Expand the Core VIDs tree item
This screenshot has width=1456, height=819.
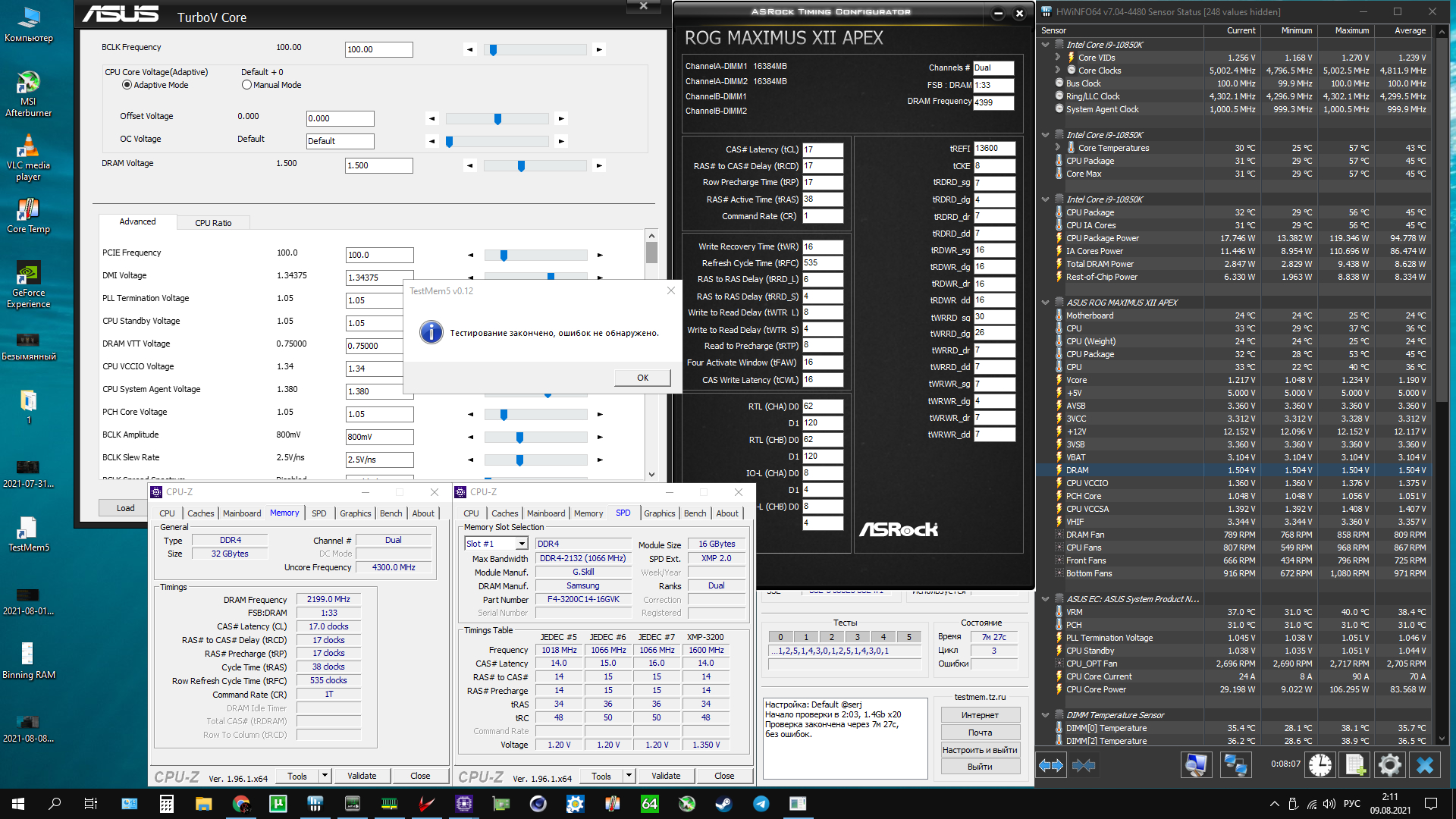(1058, 58)
